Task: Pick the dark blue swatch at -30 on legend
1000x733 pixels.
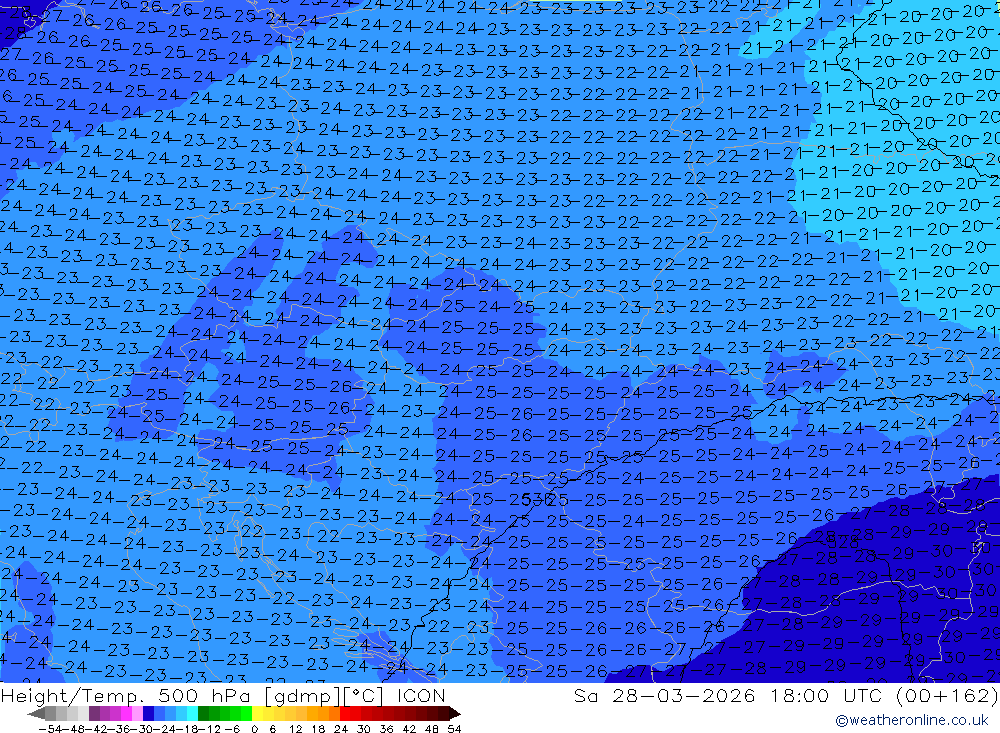Action: click(x=148, y=714)
